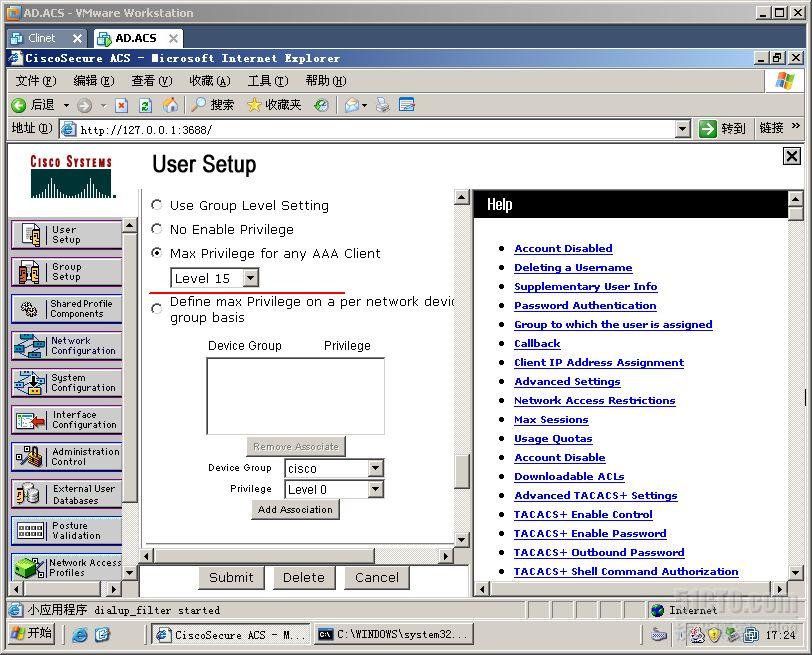Expand the Forward button history arrow

pyautogui.click(x=104, y=106)
